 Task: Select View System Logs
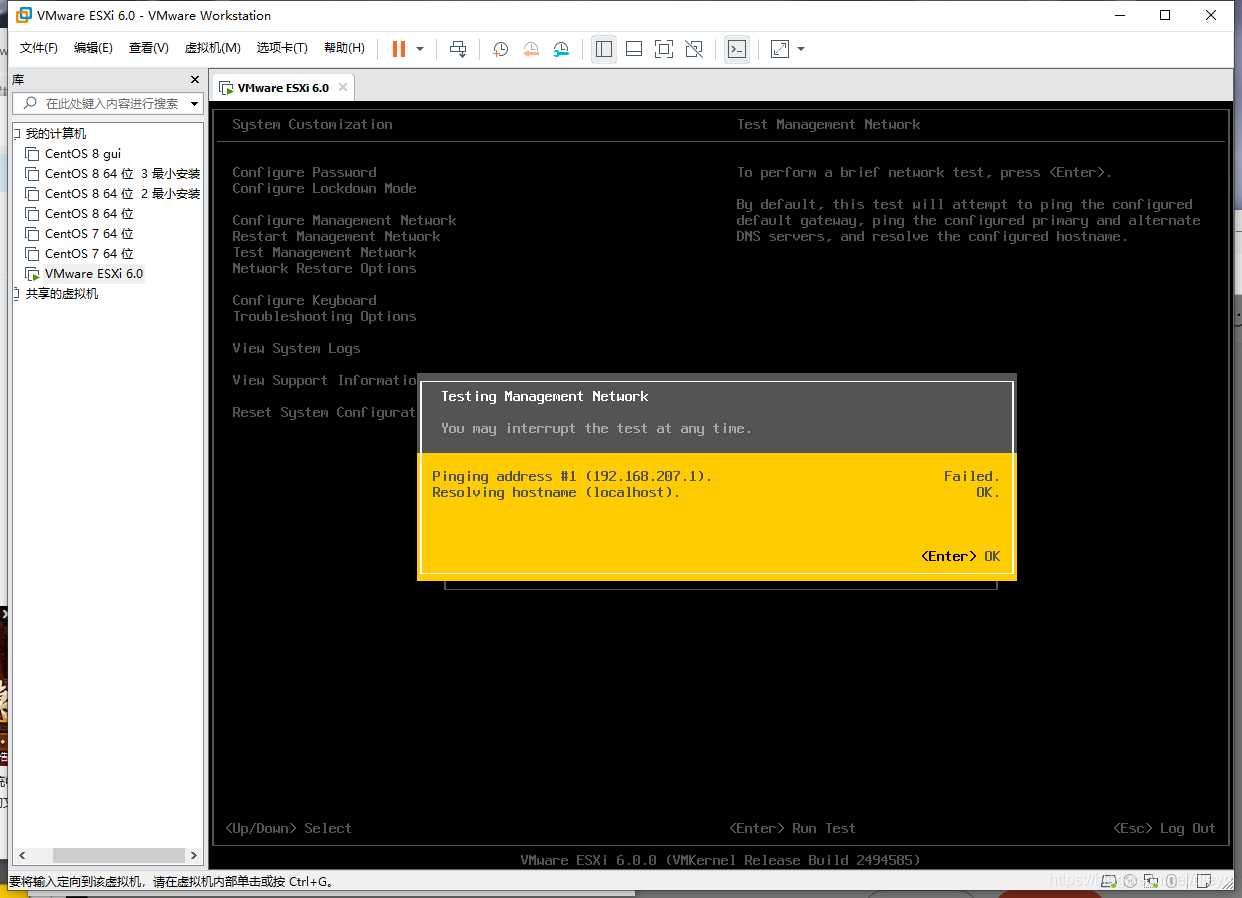(296, 348)
